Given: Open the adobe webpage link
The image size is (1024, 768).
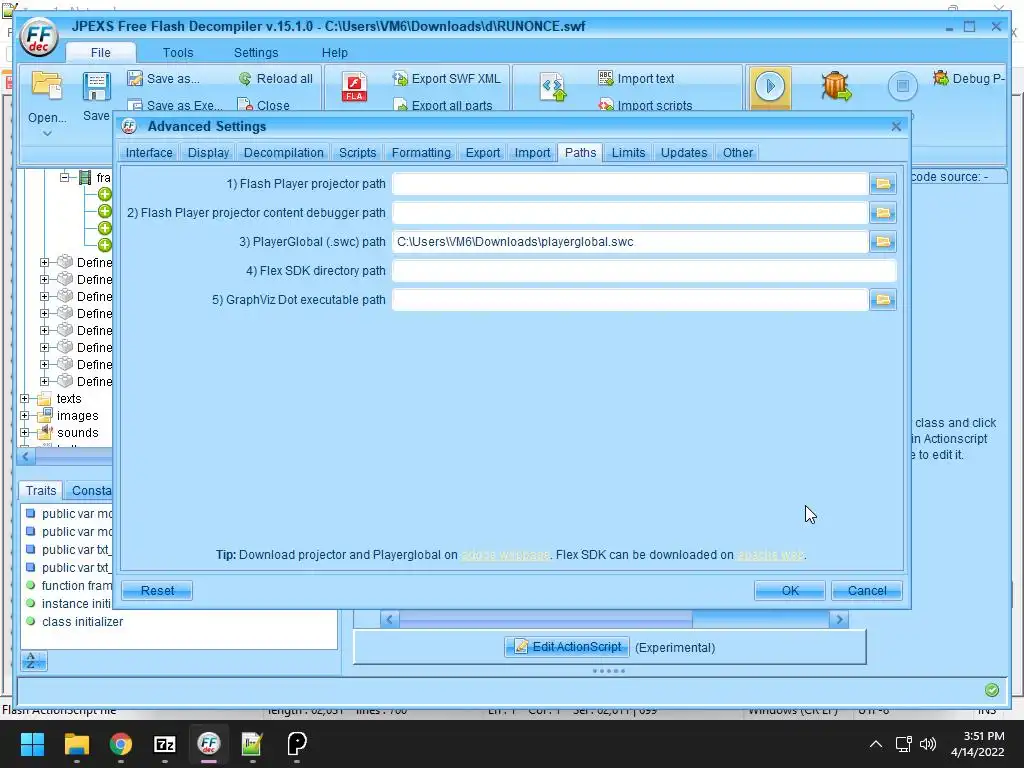Looking at the screenshot, I should (505, 555).
